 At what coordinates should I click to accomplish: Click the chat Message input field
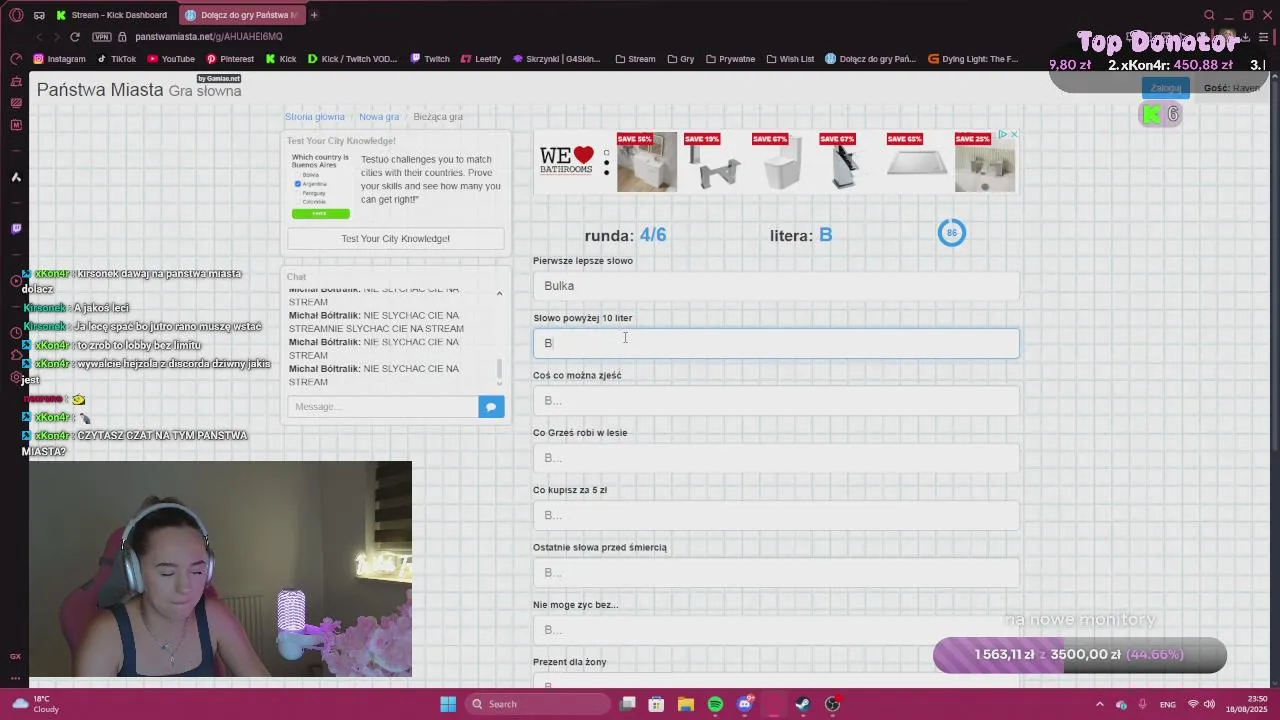383,406
